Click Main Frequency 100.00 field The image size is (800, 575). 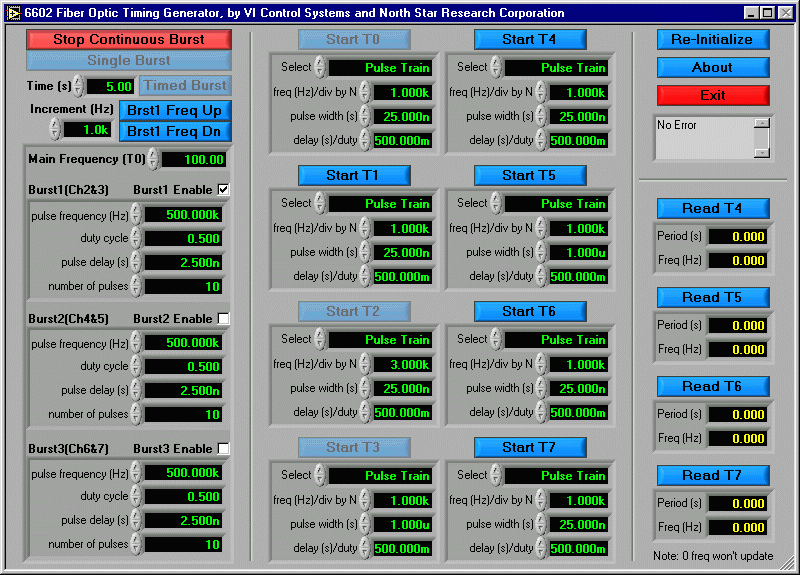pyautogui.click(x=193, y=159)
